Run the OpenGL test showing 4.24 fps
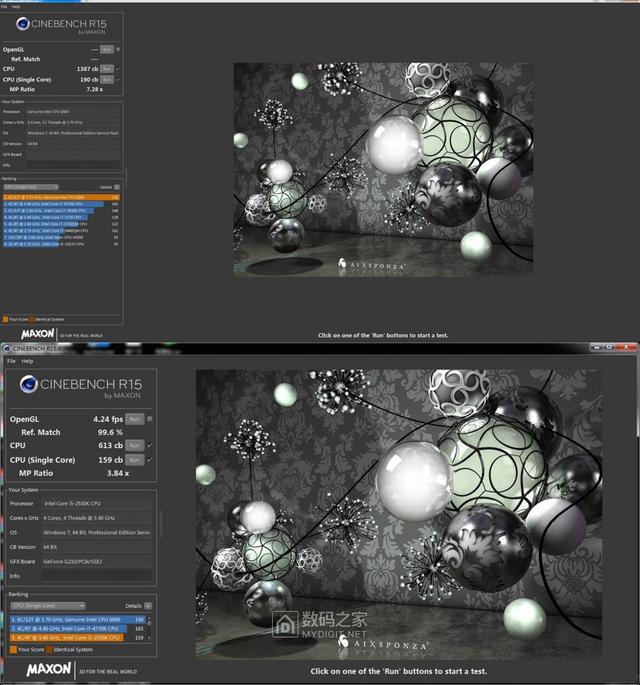The image size is (640, 685). point(135,419)
